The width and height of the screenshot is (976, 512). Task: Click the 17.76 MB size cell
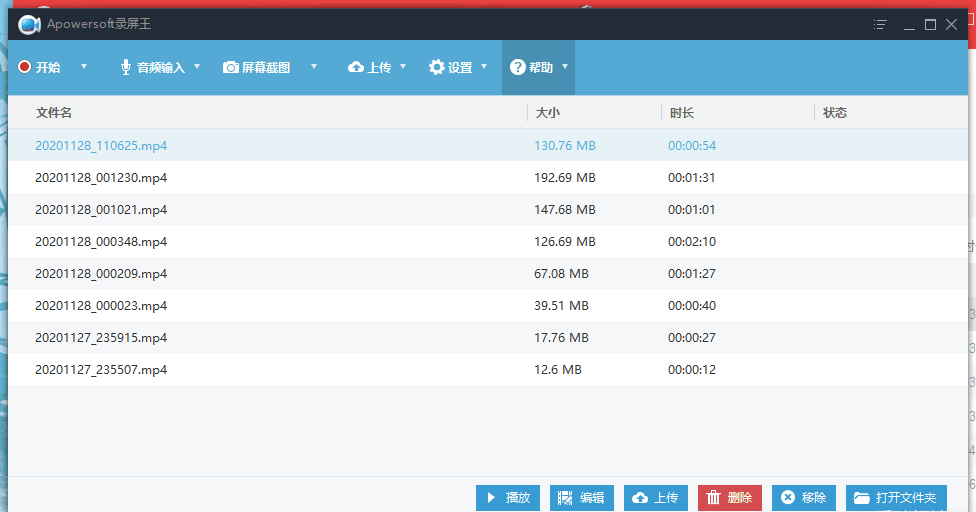coord(561,338)
